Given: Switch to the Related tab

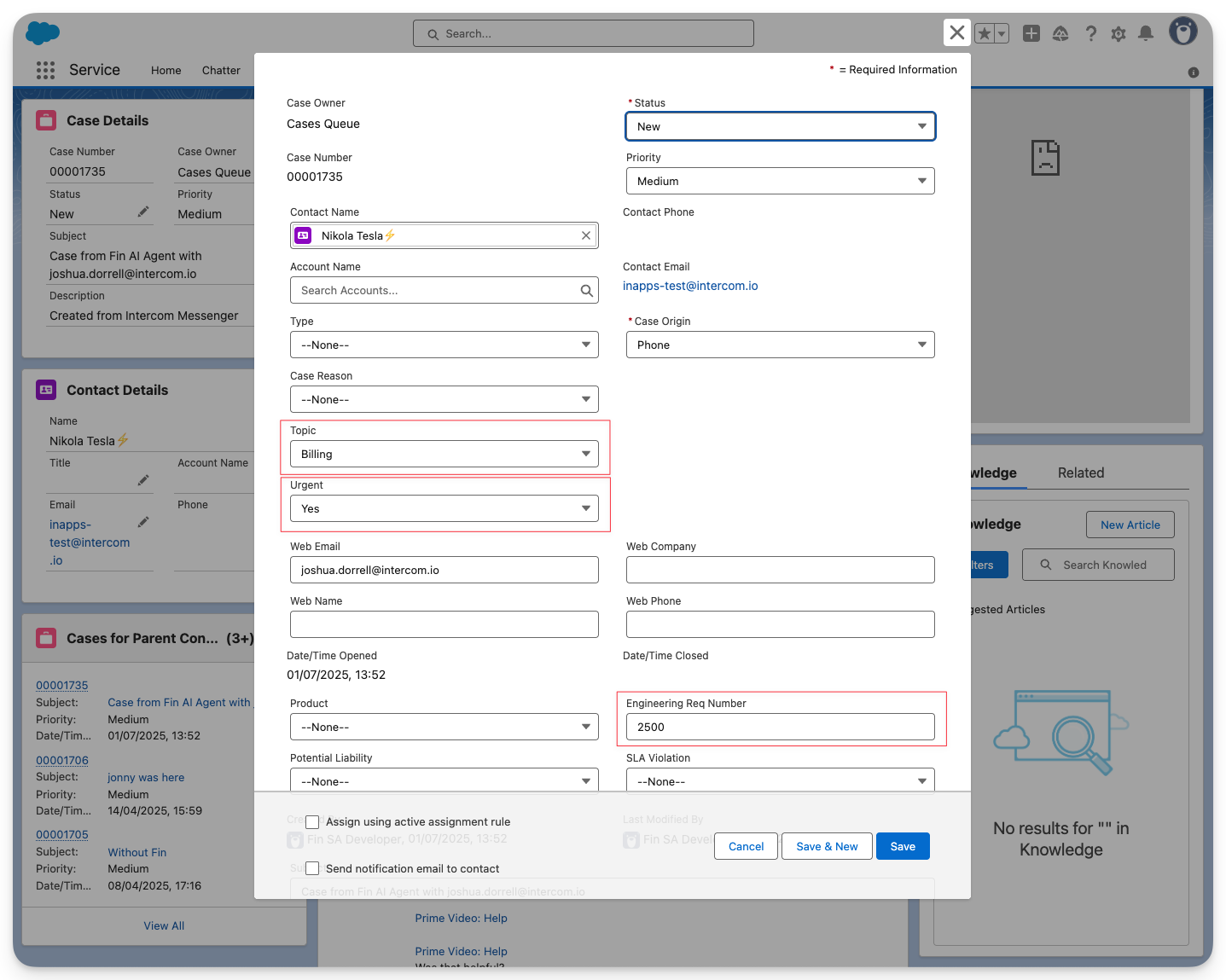Looking at the screenshot, I should (x=1080, y=473).
